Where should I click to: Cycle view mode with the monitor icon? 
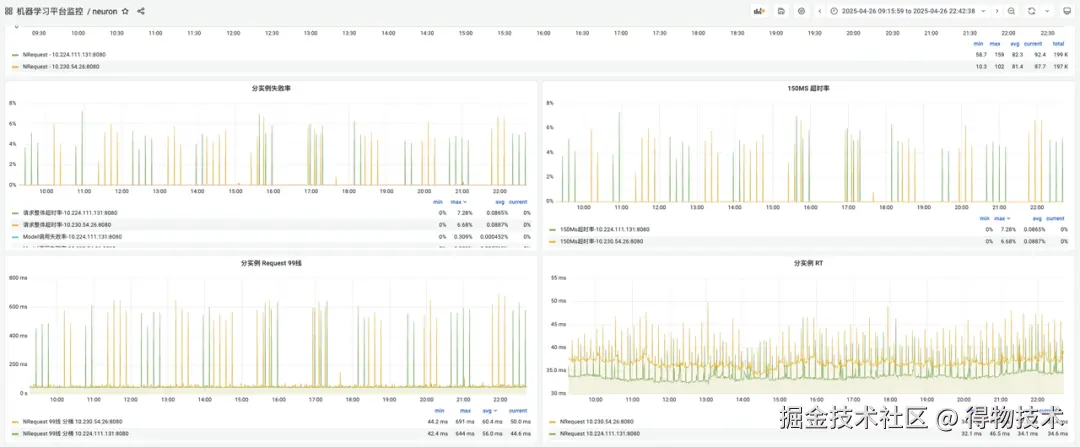point(1067,11)
